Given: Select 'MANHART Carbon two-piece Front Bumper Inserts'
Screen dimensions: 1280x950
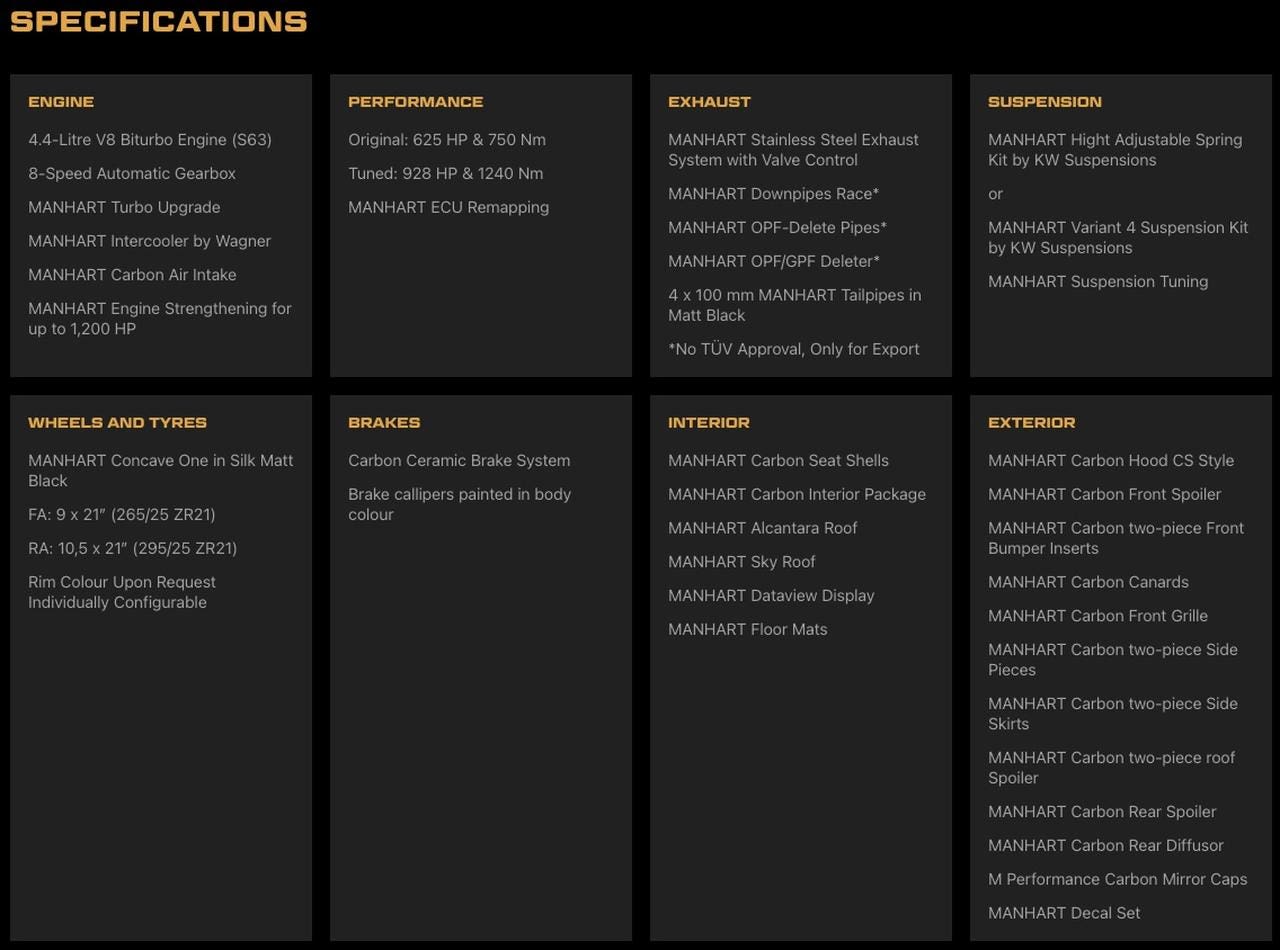Looking at the screenshot, I should 1116,538.
